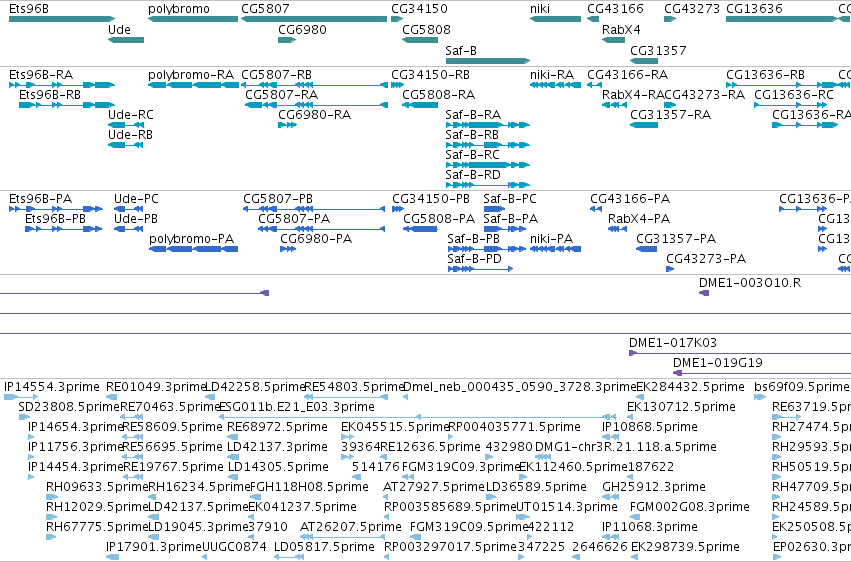The image size is (851, 562).
Task: Click the Saf-B-PD protein feature
Action: [x=480, y=269]
